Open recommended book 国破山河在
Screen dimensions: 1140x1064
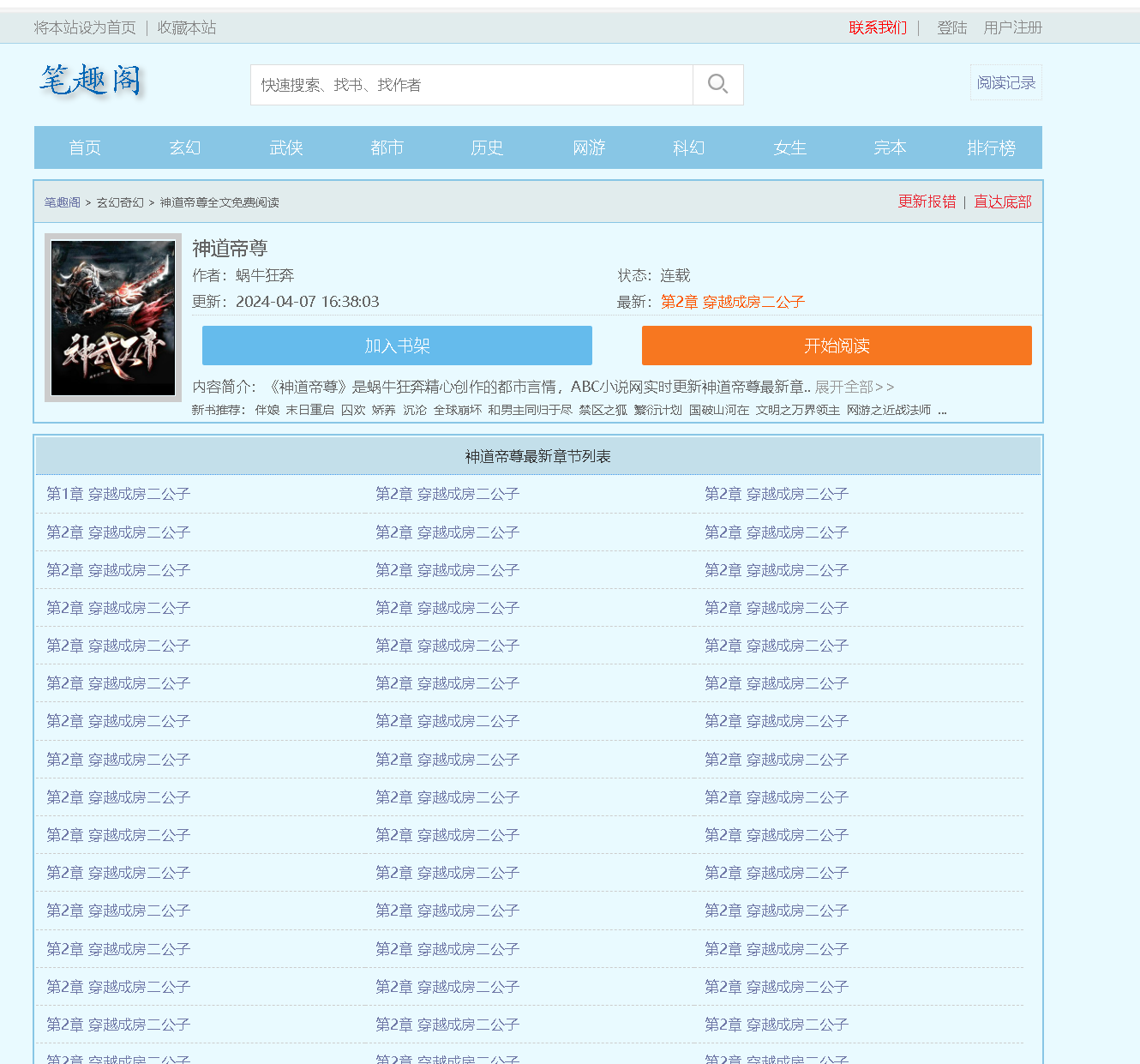click(x=719, y=410)
